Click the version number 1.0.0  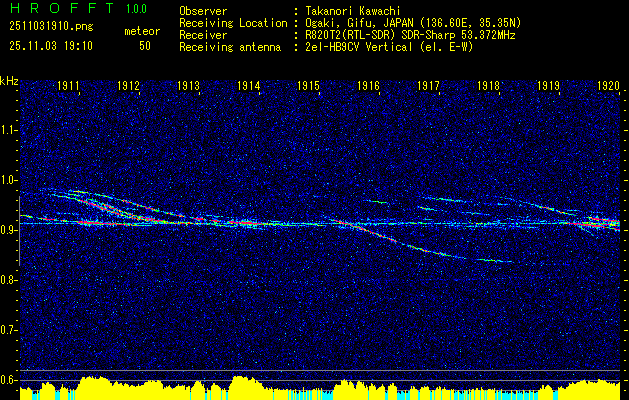(x=136, y=8)
